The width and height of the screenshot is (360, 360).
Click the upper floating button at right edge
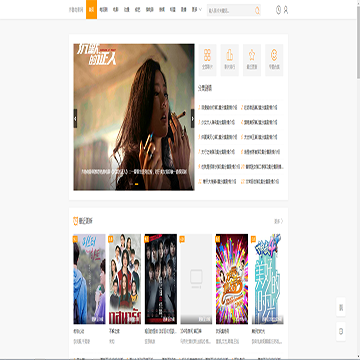tap(341, 307)
